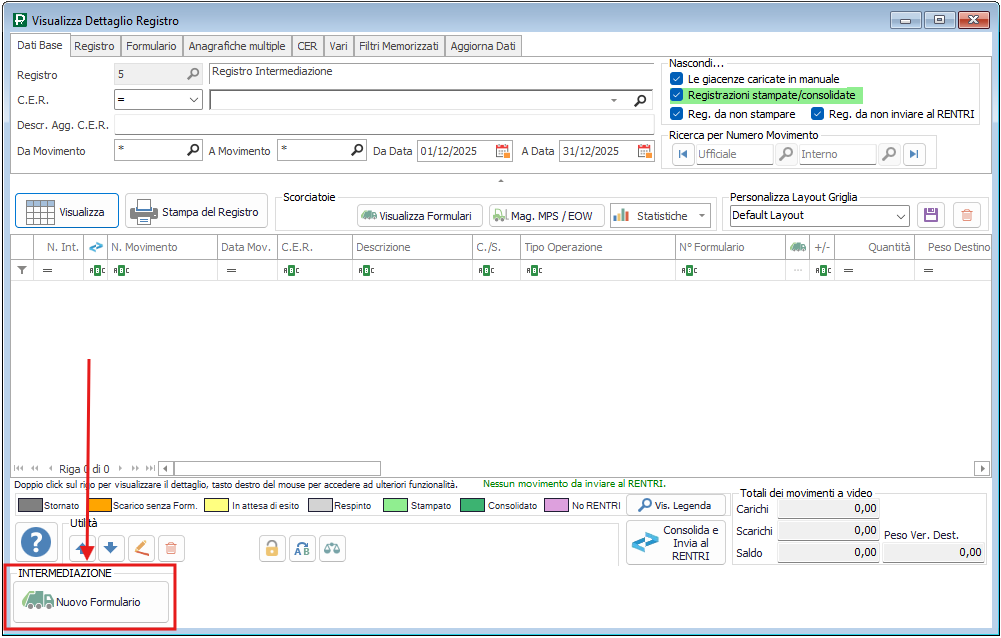This screenshot has width=1001, height=638.
Task: Click magnifier next to Ufficiale search field
Action: [786, 154]
